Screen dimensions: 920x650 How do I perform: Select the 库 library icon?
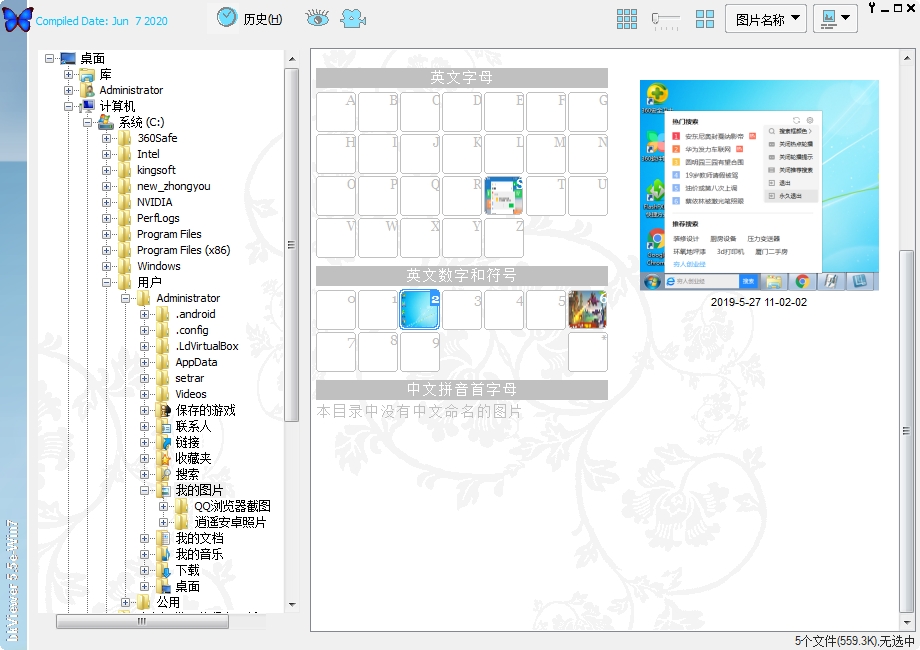tap(87, 75)
